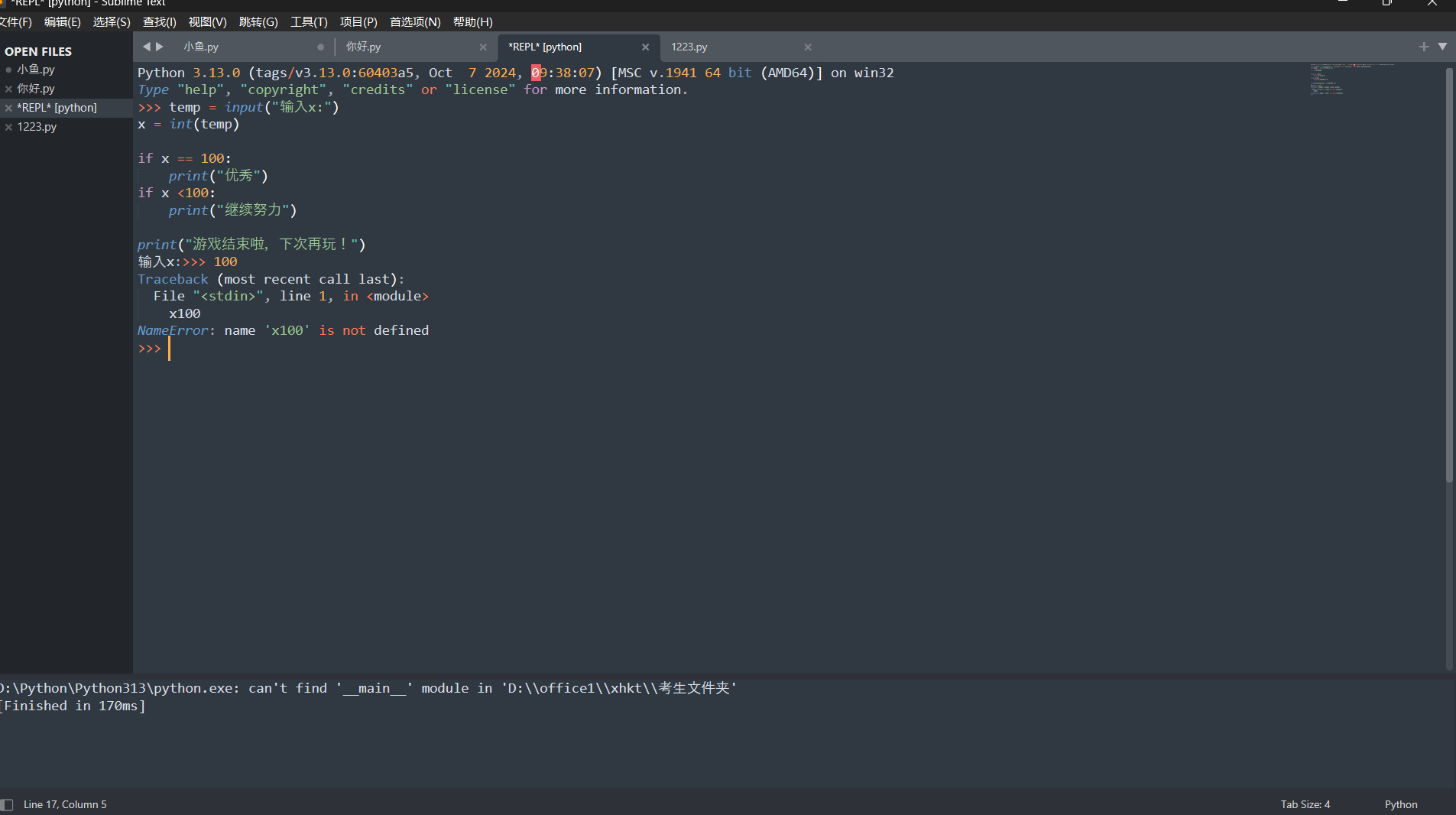Click the minimap code preview
This screenshot has height=815, width=1456.
[x=1351, y=80]
